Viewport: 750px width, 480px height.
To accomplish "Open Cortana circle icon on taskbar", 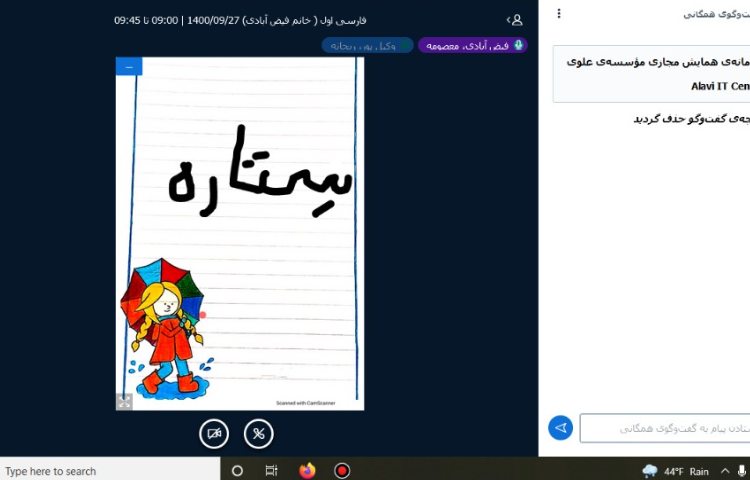I will point(237,471).
